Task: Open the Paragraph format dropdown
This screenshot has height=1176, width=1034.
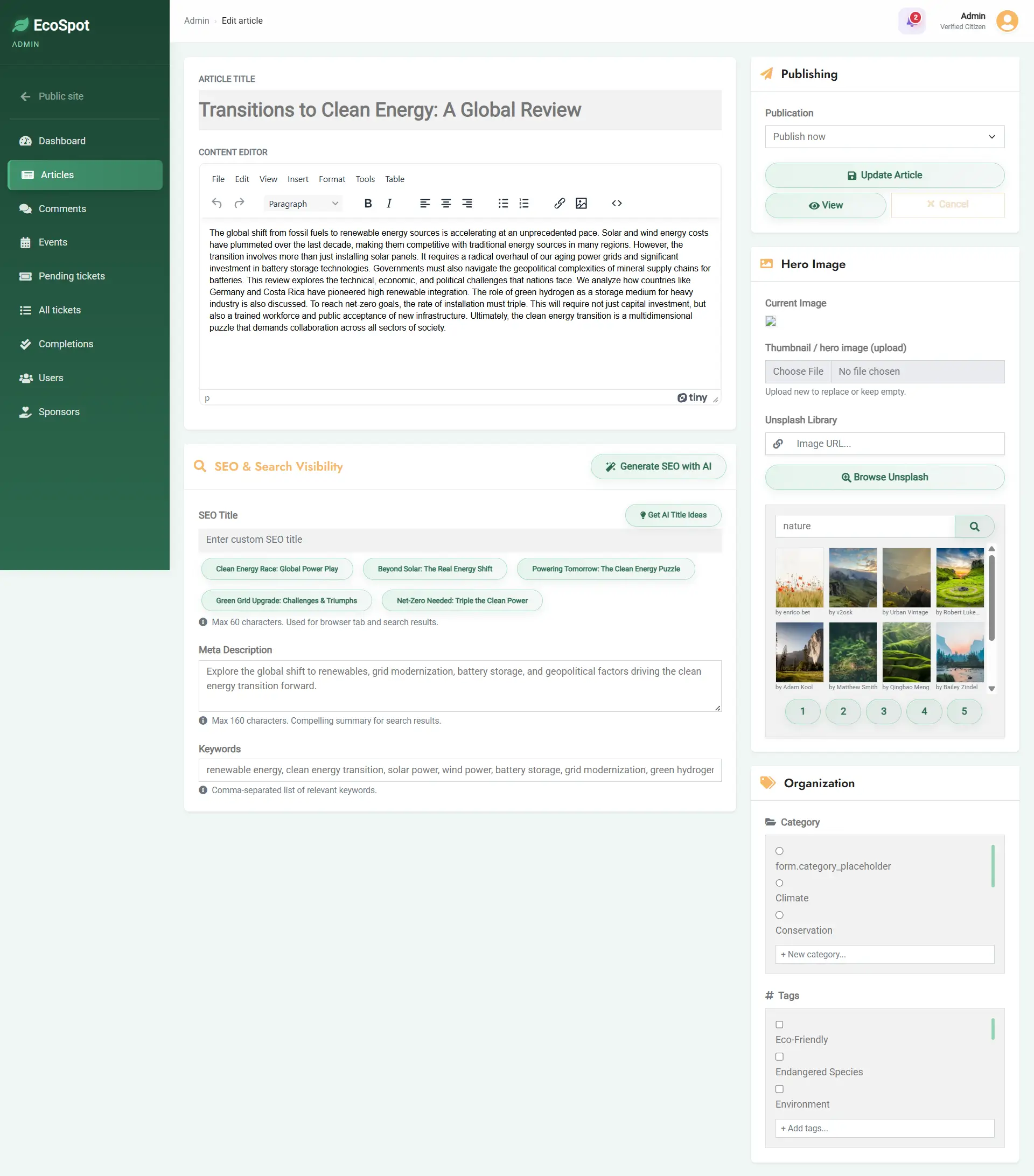Action: [x=303, y=204]
